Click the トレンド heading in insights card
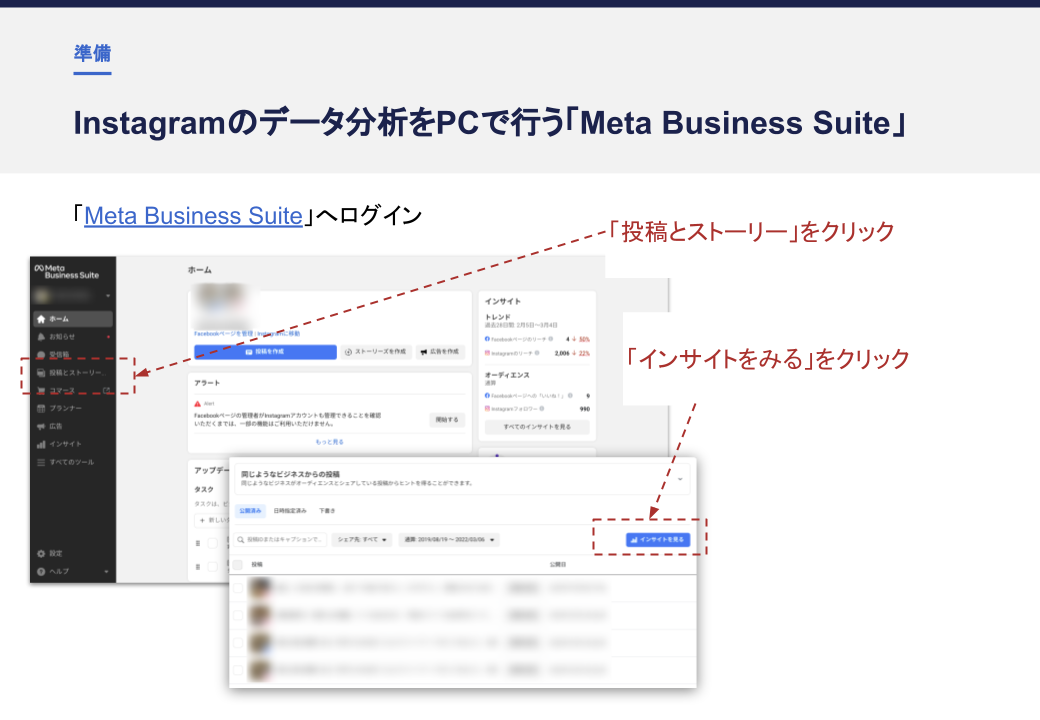The width and height of the screenshot is (1040, 720). tap(497, 318)
